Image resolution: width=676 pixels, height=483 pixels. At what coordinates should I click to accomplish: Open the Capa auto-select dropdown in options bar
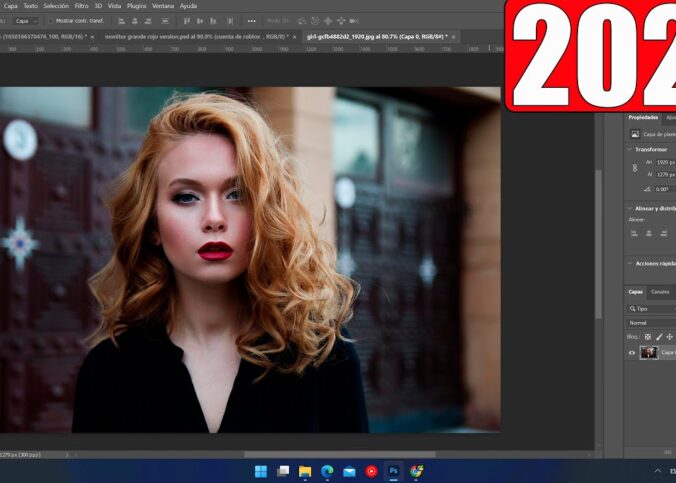[26, 21]
